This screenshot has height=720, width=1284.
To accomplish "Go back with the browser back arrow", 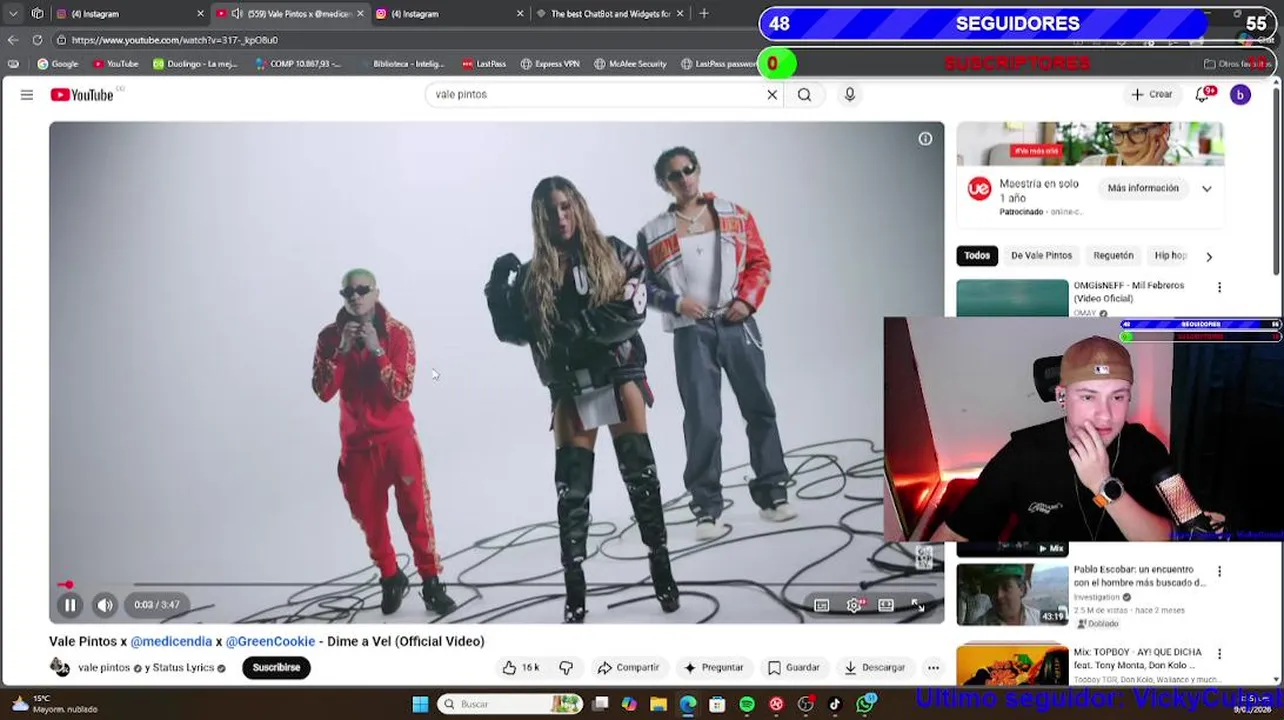I will tap(13, 40).
